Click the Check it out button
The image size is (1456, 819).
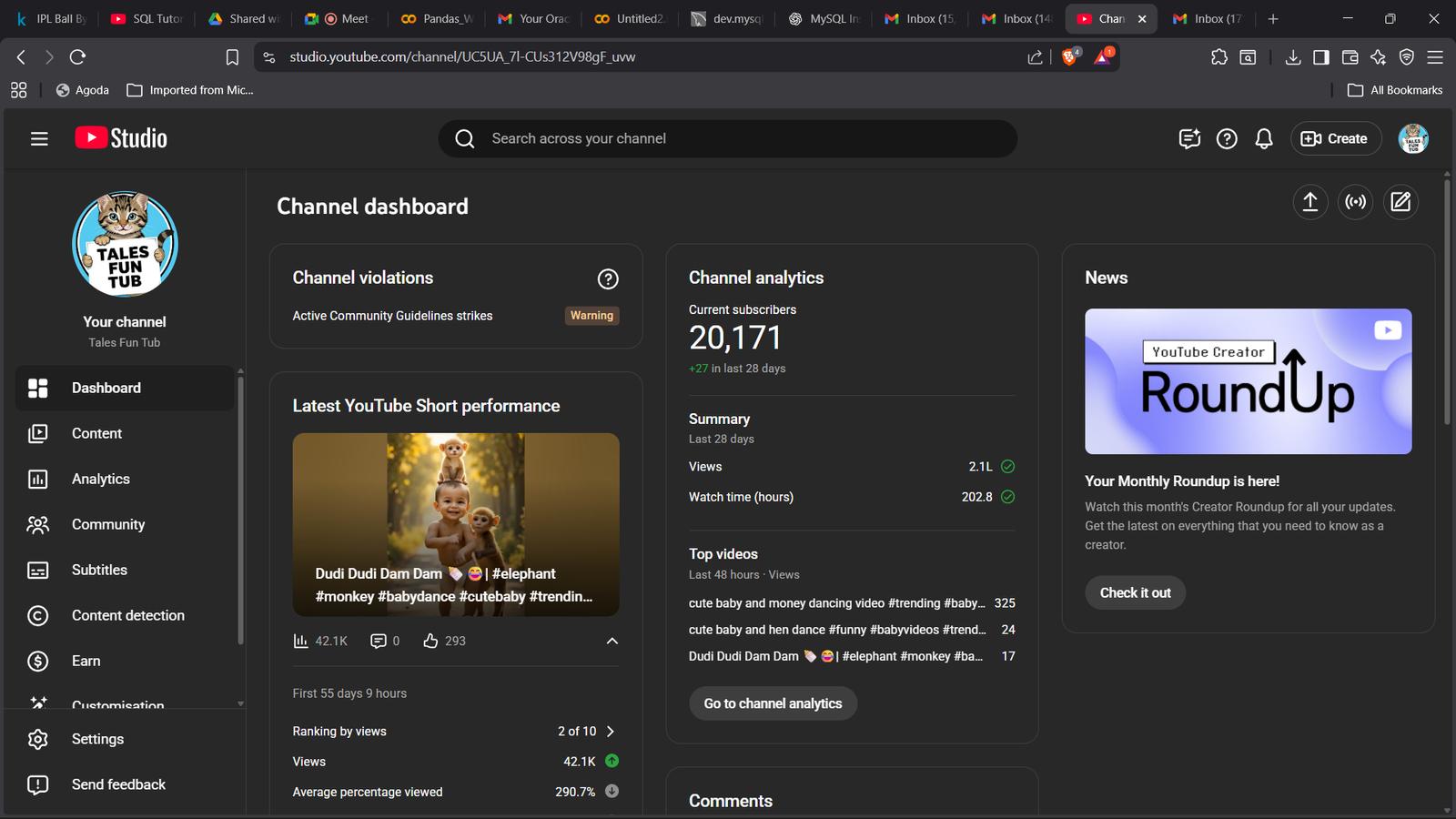(1135, 592)
